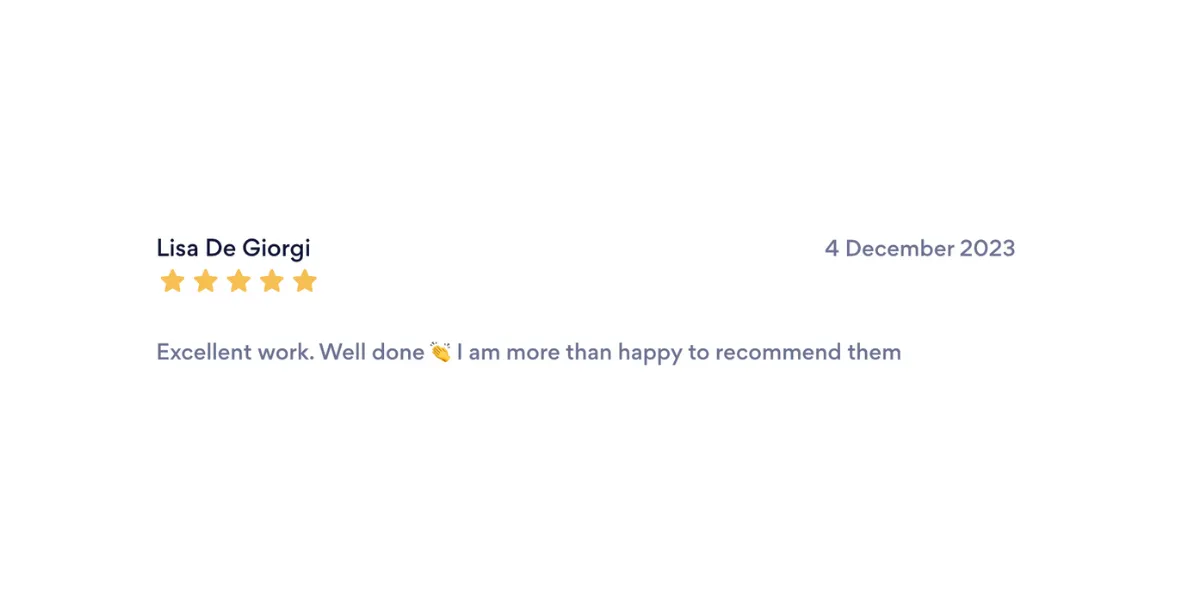Image resolution: width=1200 pixels, height=600 pixels.
Task: Select the fourth gold rating star
Action: point(271,281)
